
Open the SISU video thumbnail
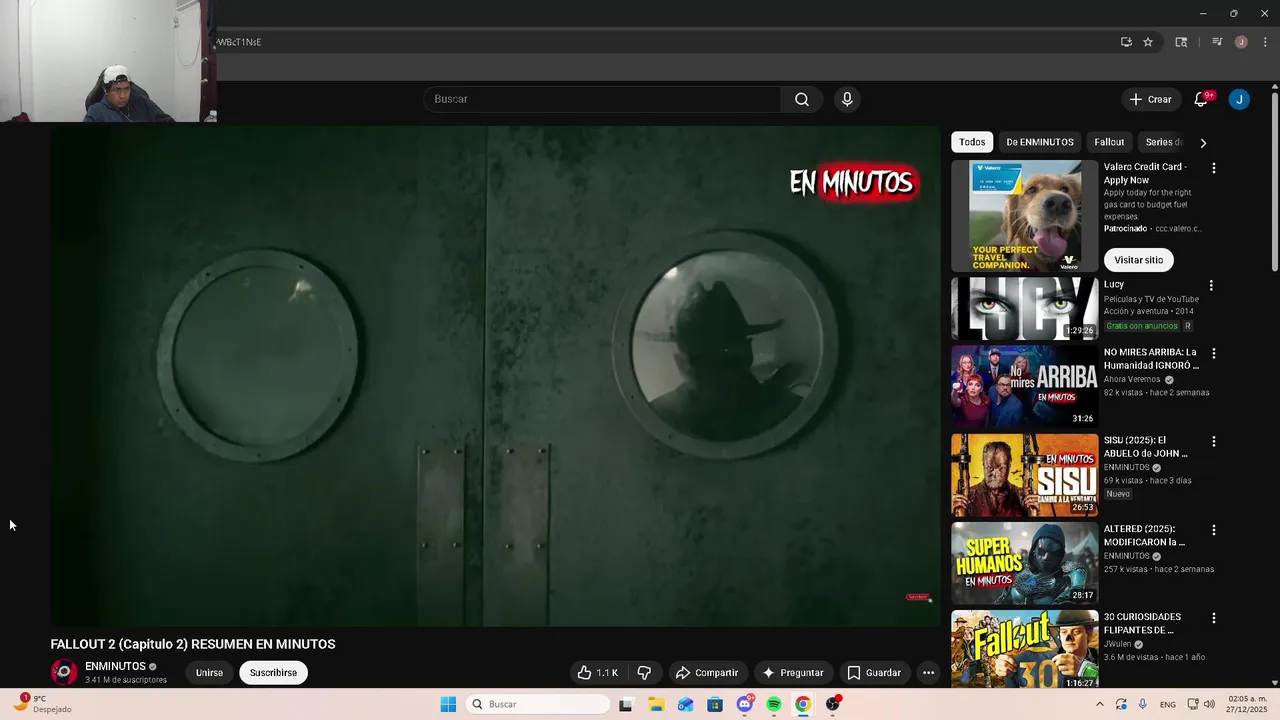(1024, 475)
